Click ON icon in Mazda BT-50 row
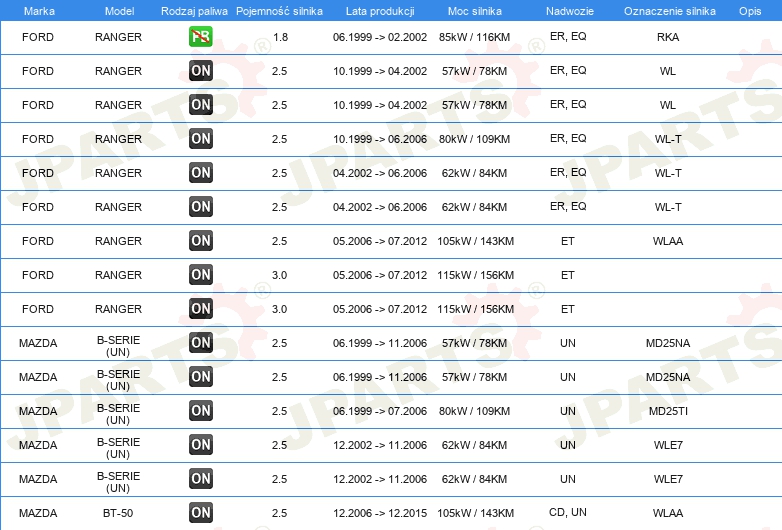The height and width of the screenshot is (530, 782). tap(200, 513)
